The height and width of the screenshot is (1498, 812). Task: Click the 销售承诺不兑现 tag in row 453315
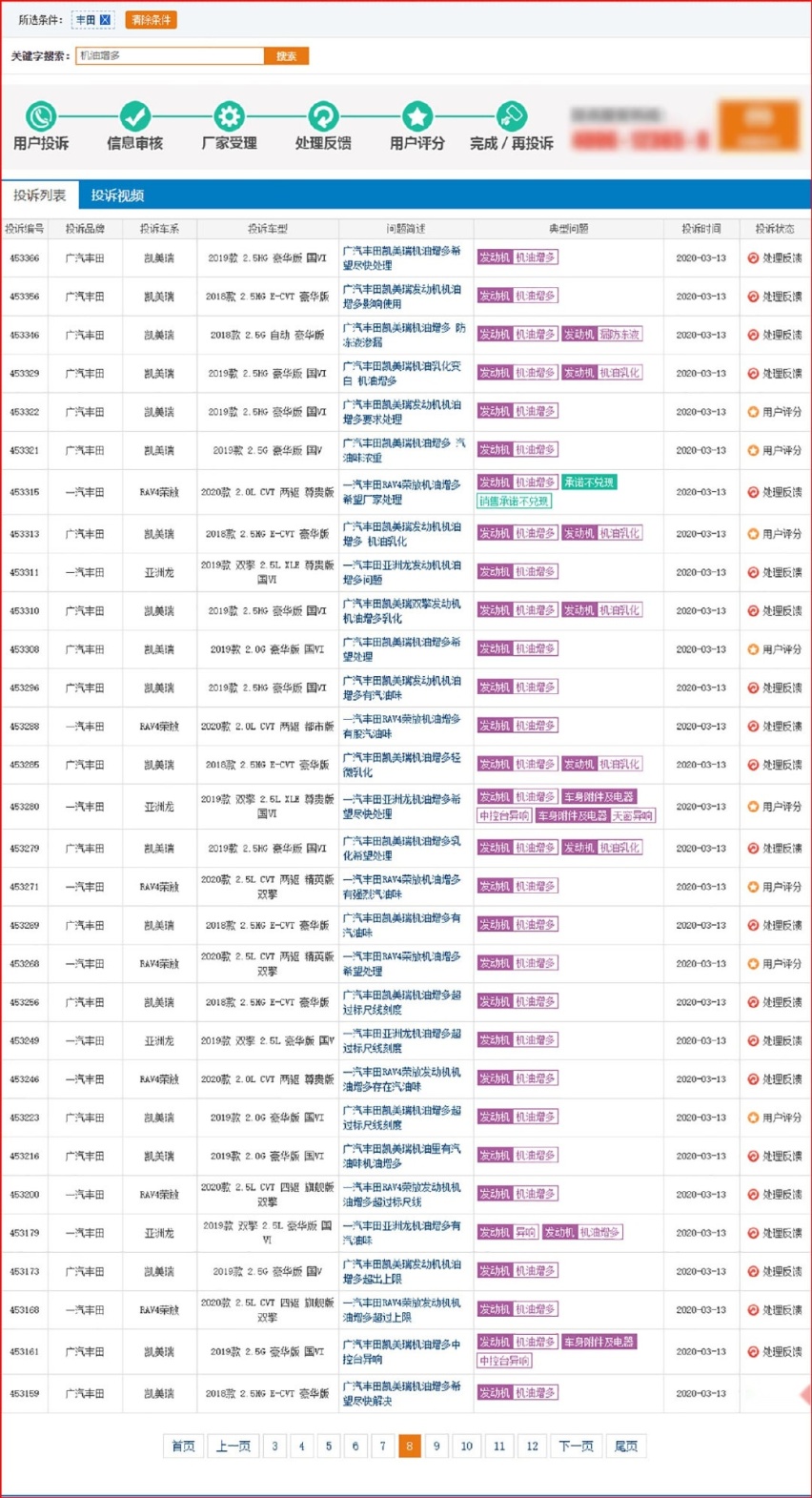(x=514, y=502)
